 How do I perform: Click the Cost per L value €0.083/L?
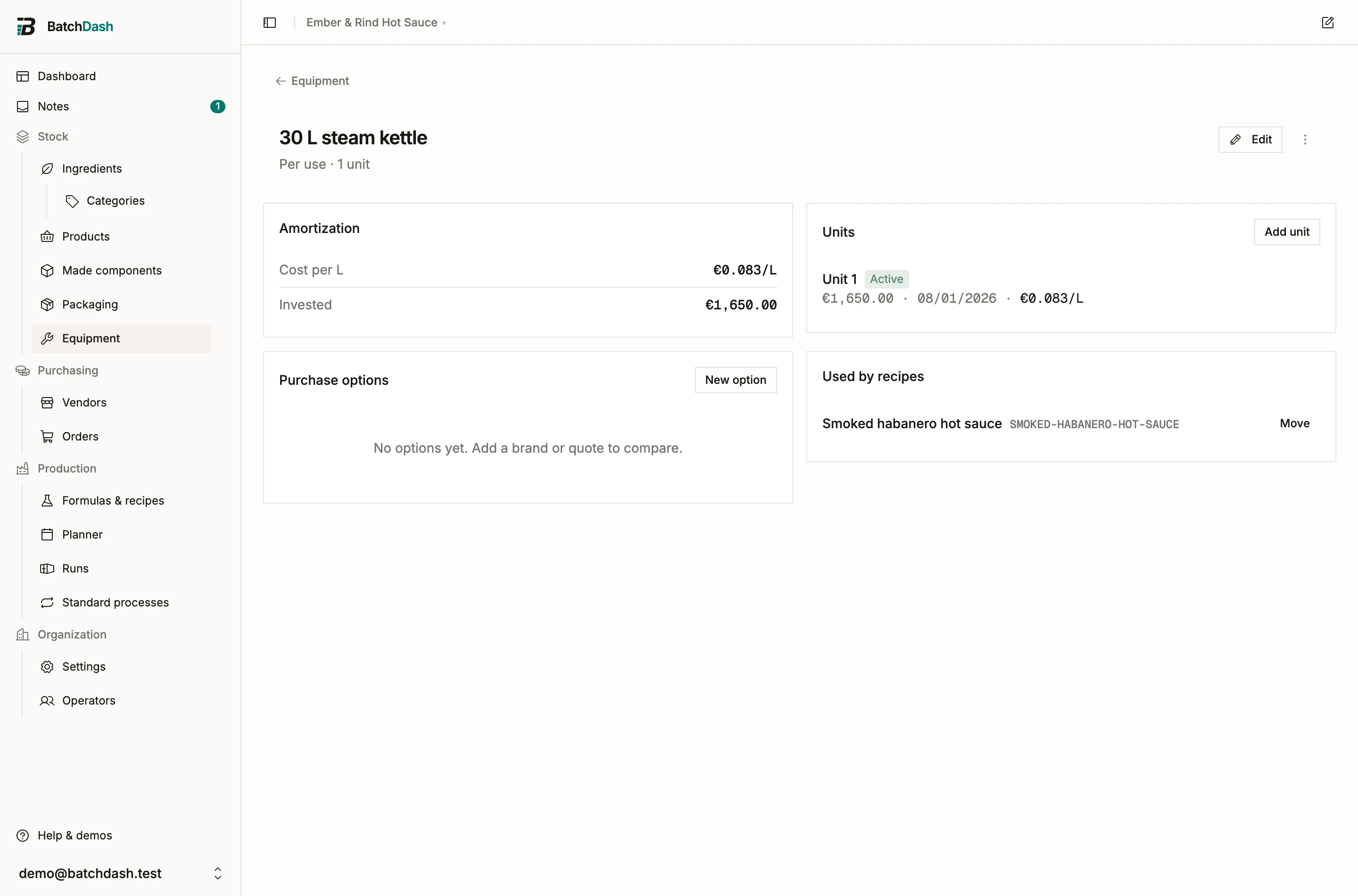click(745, 270)
